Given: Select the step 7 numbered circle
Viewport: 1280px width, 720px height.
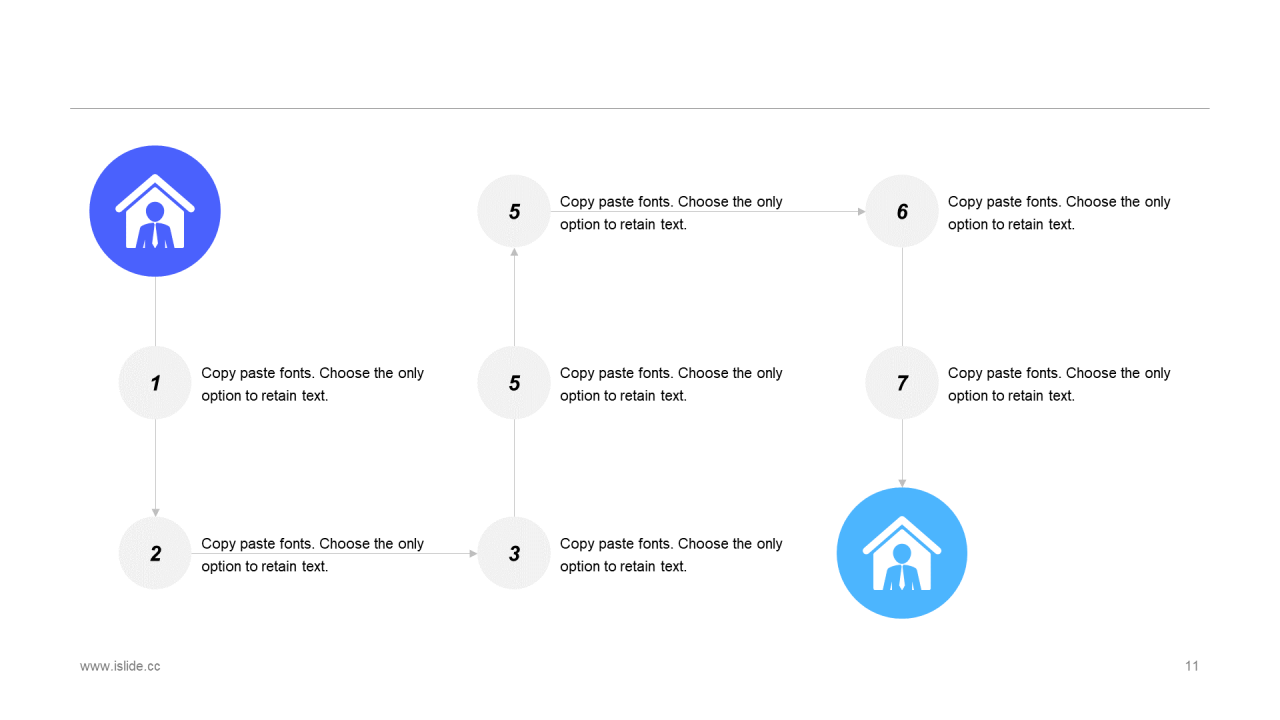Looking at the screenshot, I should [x=902, y=383].
